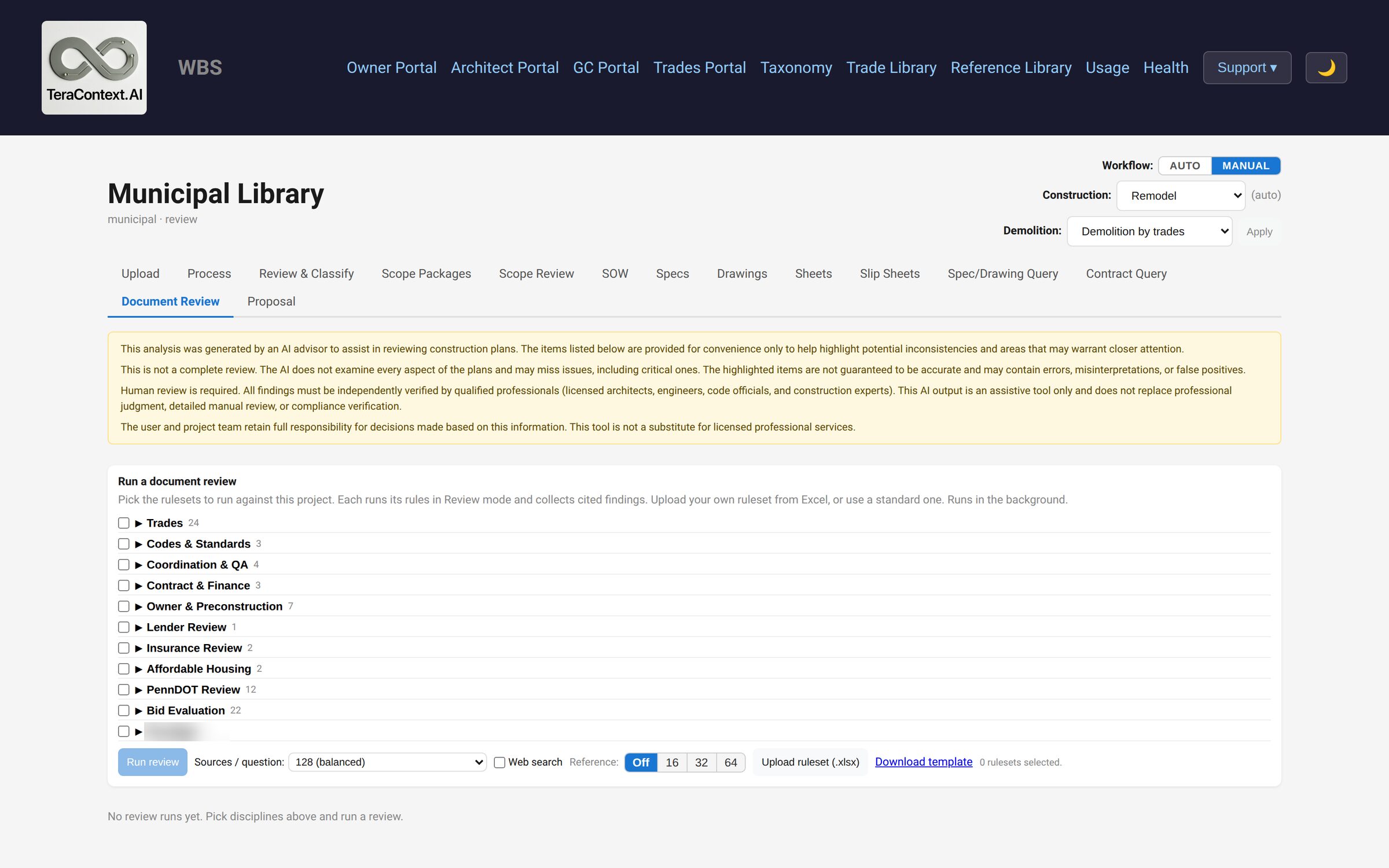The image size is (1389, 868).
Task: Check the Bid Evaluation ruleset box
Action: click(x=123, y=711)
